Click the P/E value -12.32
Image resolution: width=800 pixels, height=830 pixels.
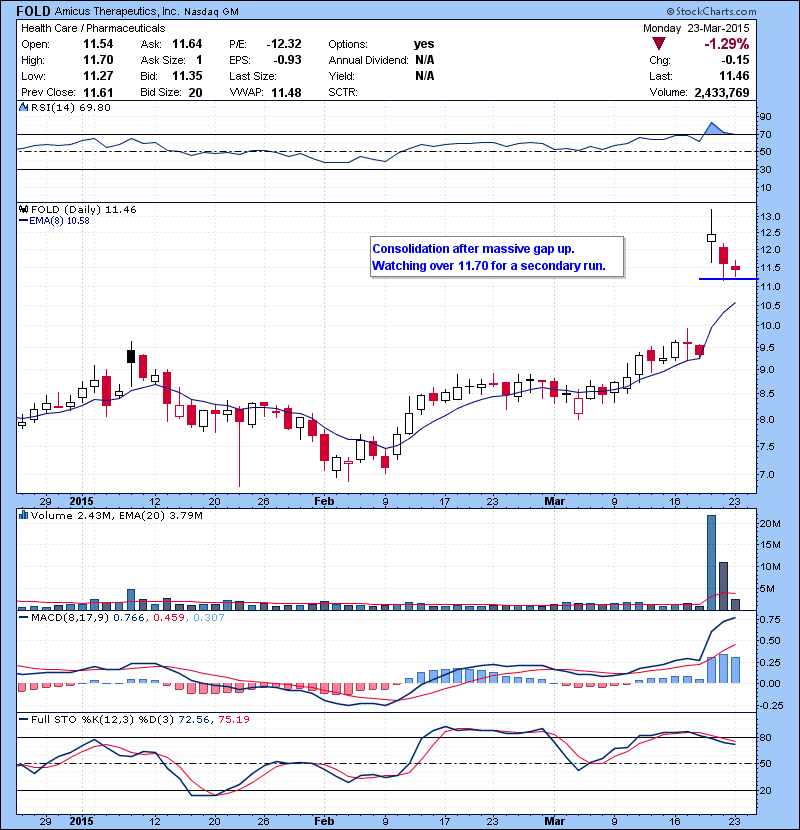(284, 44)
